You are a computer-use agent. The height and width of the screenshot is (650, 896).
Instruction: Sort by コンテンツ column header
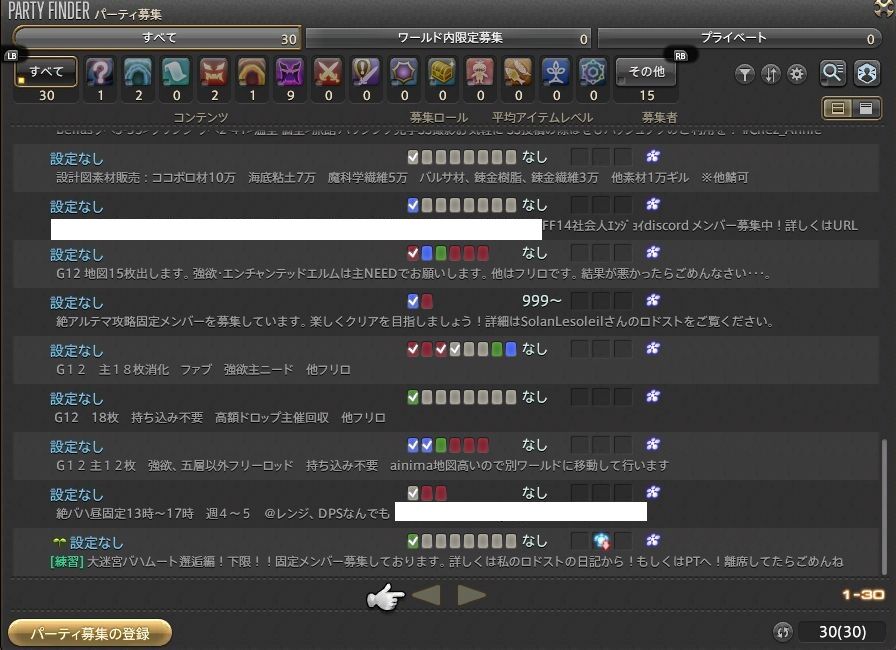200,117
